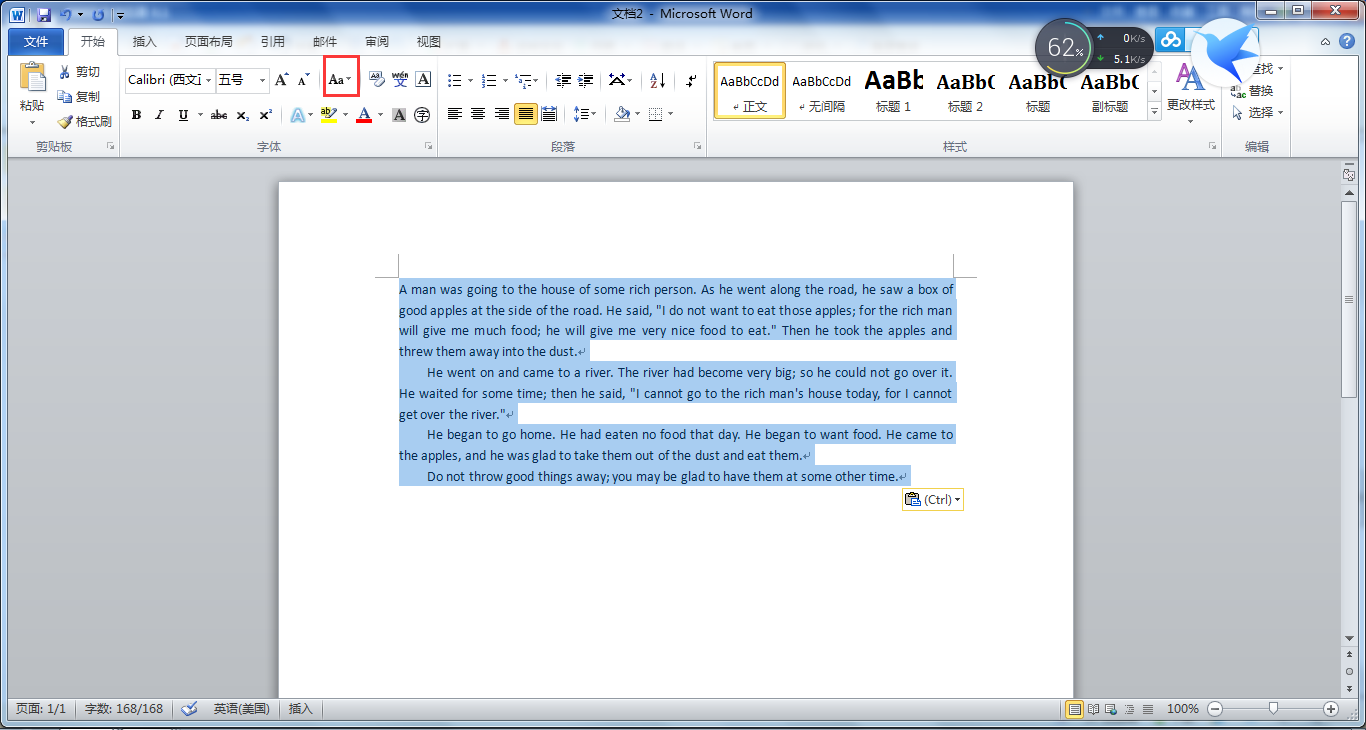
Task: Apply distributed alignment
Action: tap(548, 114)
